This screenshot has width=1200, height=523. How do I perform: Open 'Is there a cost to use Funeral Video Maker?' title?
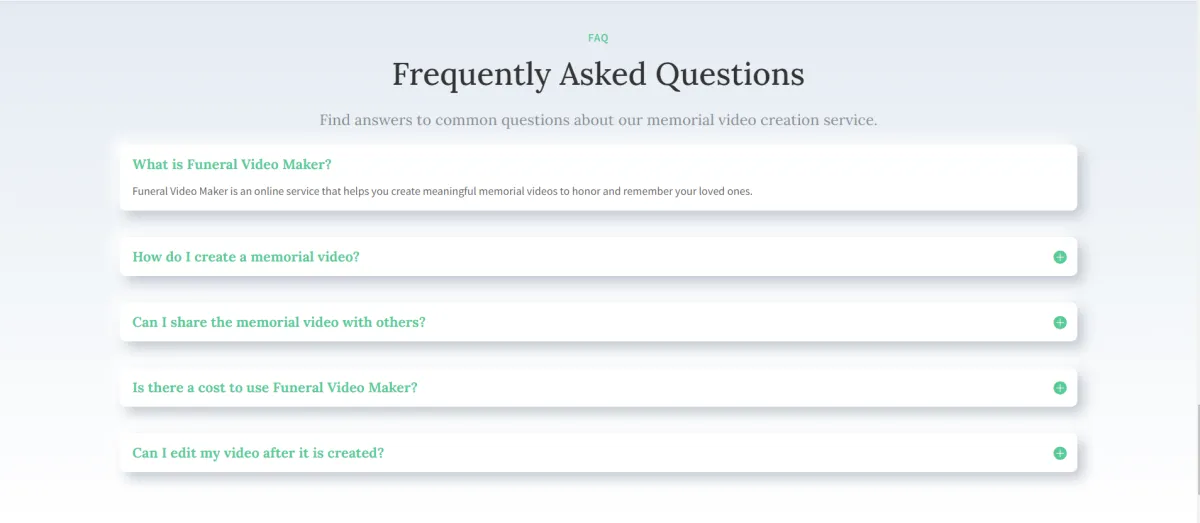click(x=275, y=388)
